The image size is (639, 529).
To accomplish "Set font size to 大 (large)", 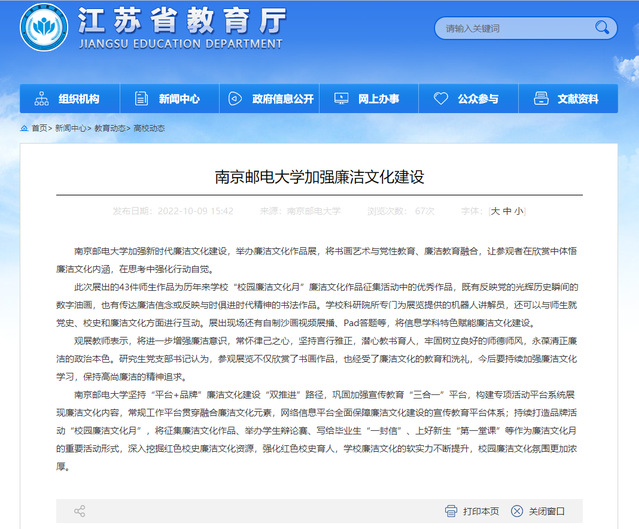I will point(495,211).
